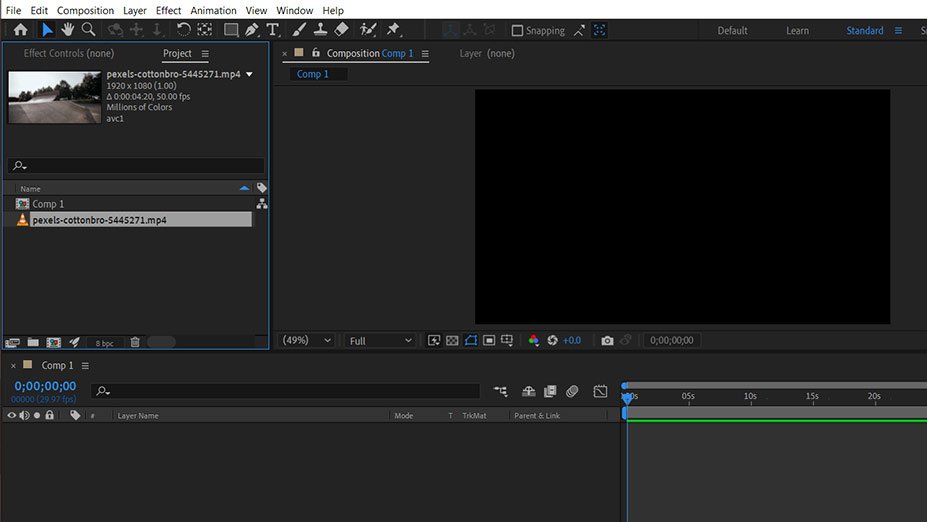Select the Orbit camera tool
The height and width of the screenshot is (522, 927).
pos(115,30)
